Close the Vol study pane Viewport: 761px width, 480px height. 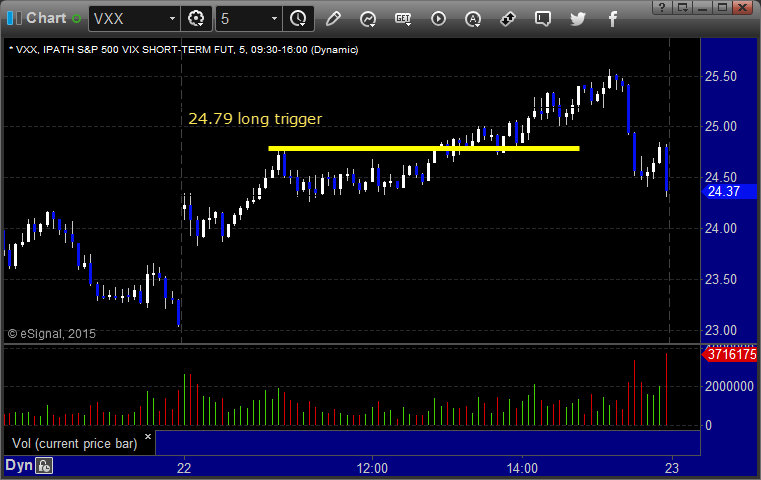tap(148, 436)
